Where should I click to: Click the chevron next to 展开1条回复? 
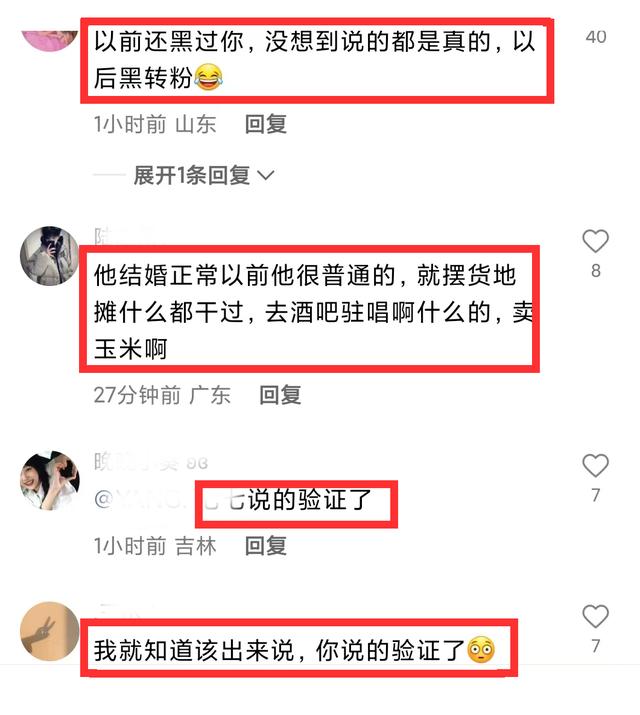265,176
